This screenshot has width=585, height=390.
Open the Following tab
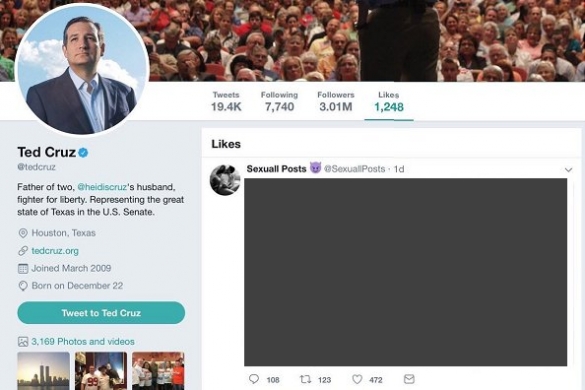pyautogui.click(x=279, y=102)
